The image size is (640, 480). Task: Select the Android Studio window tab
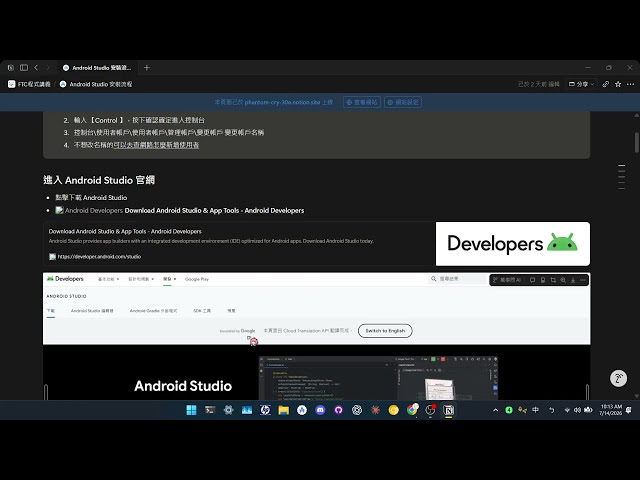(97, 68)
